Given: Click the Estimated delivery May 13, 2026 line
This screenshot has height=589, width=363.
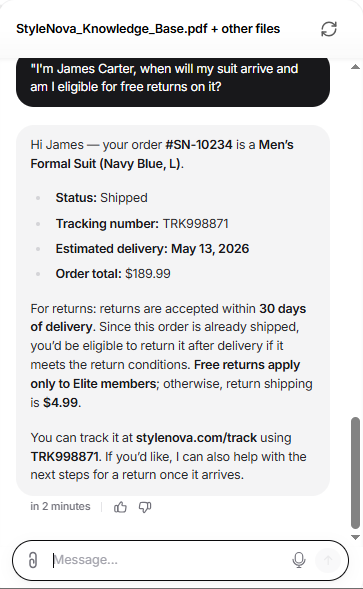Looking at the screenshot, I should 152,249.
